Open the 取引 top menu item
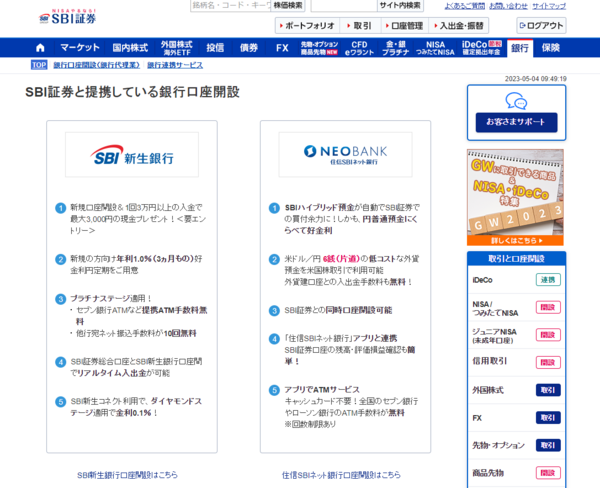This screenshot has height=488, width=600. 360,26
